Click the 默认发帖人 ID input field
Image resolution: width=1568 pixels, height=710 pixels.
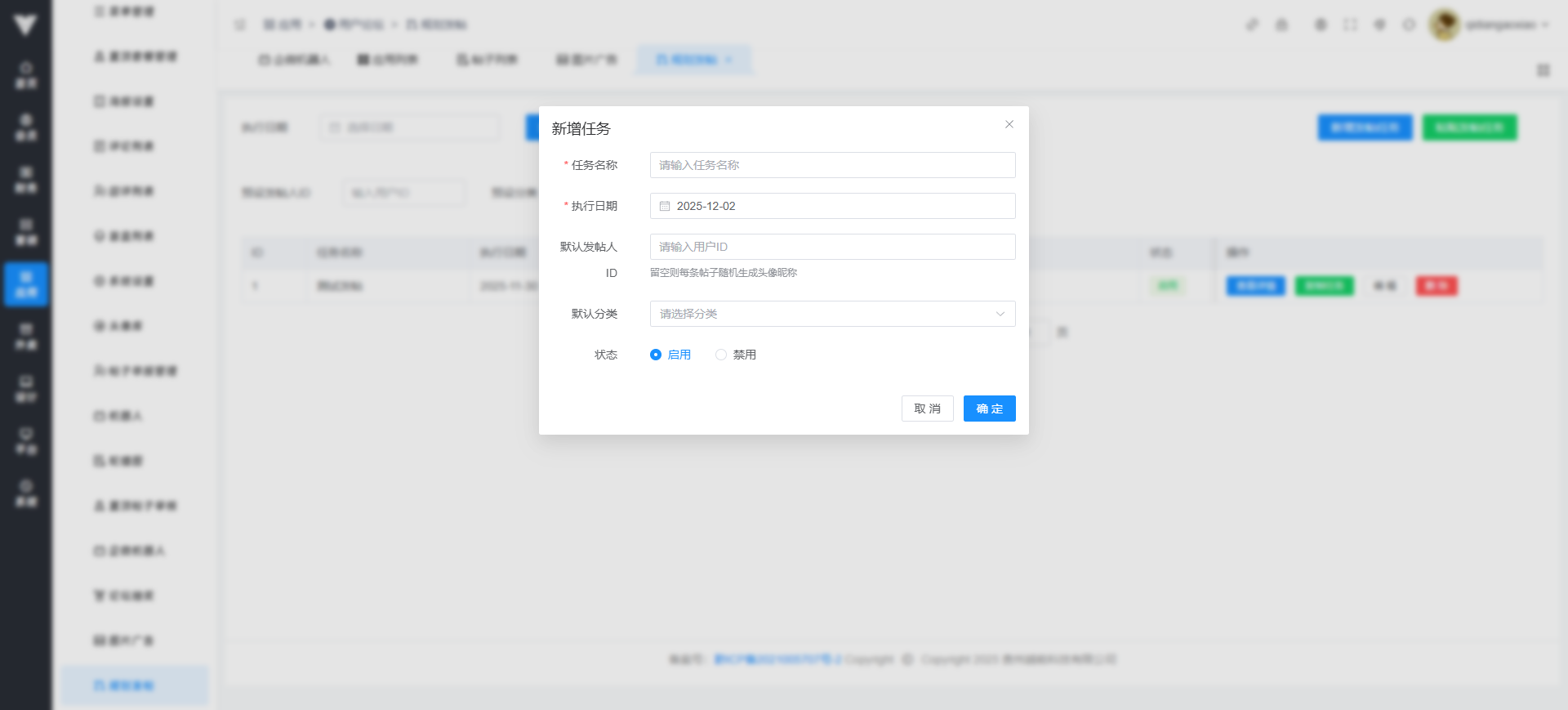pyautogui.click(x=831, y=247)
